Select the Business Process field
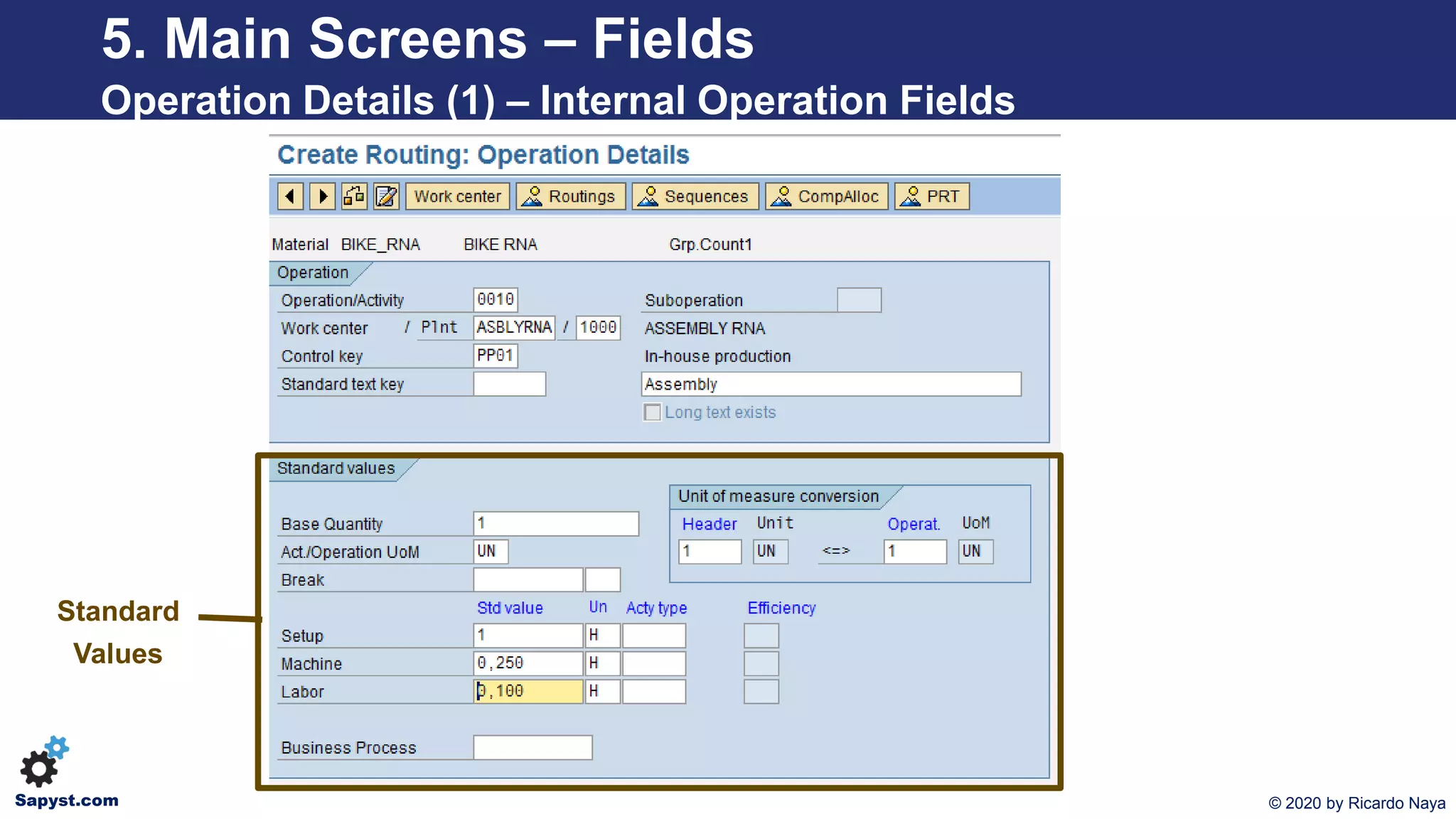 tap(532, 747)
